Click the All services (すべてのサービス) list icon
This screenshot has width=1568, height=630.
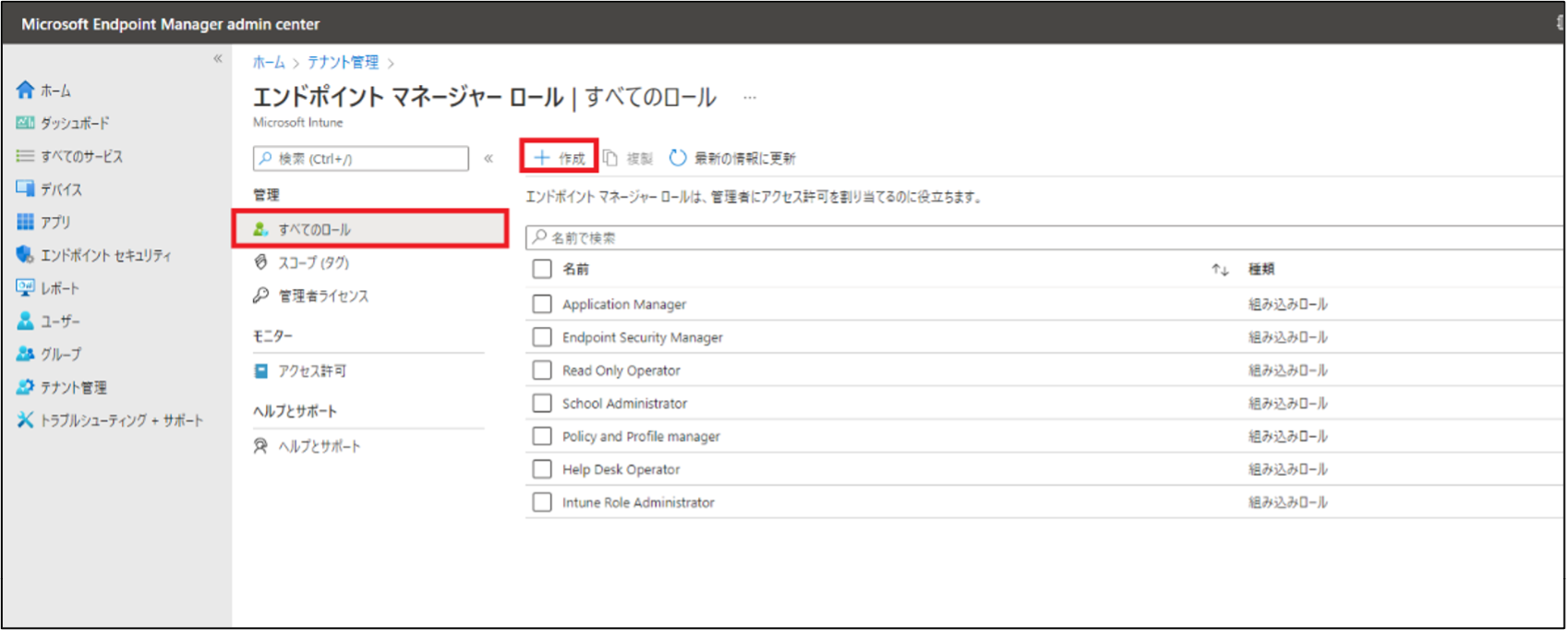pyautogui.click(x=25, y=156)
